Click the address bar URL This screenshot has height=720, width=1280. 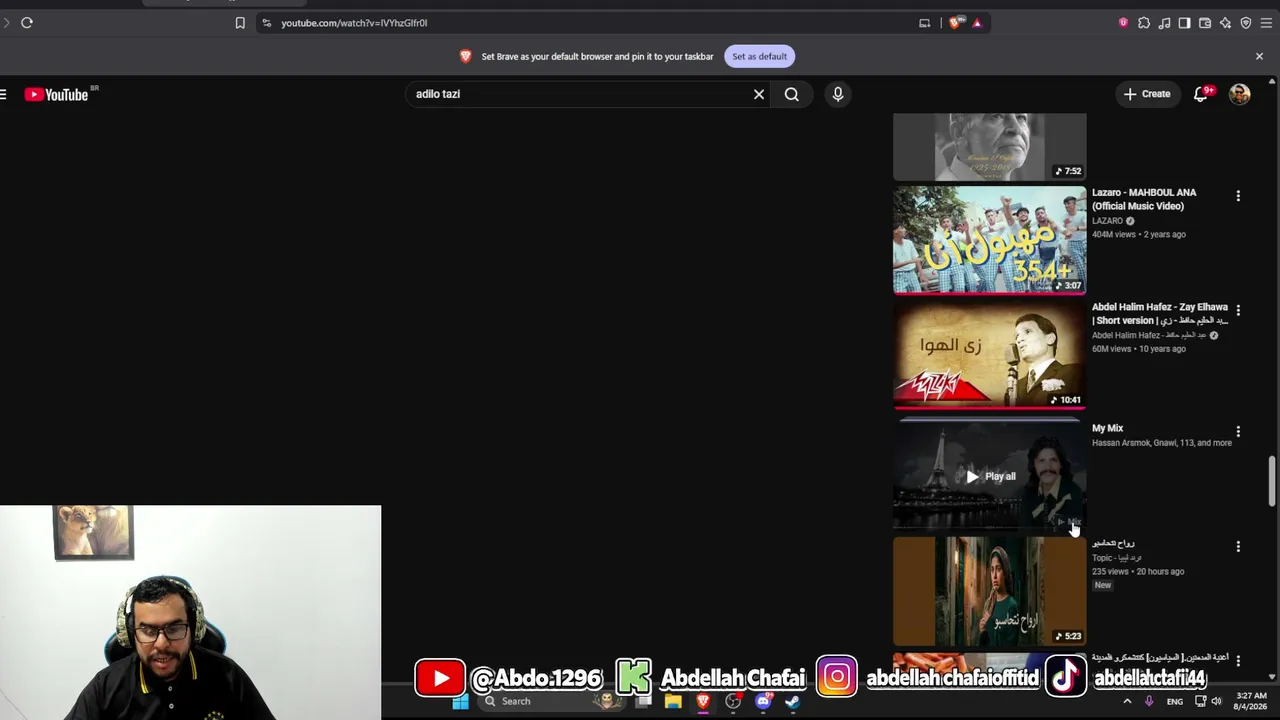pyautogui.click(x=354, y=23)
